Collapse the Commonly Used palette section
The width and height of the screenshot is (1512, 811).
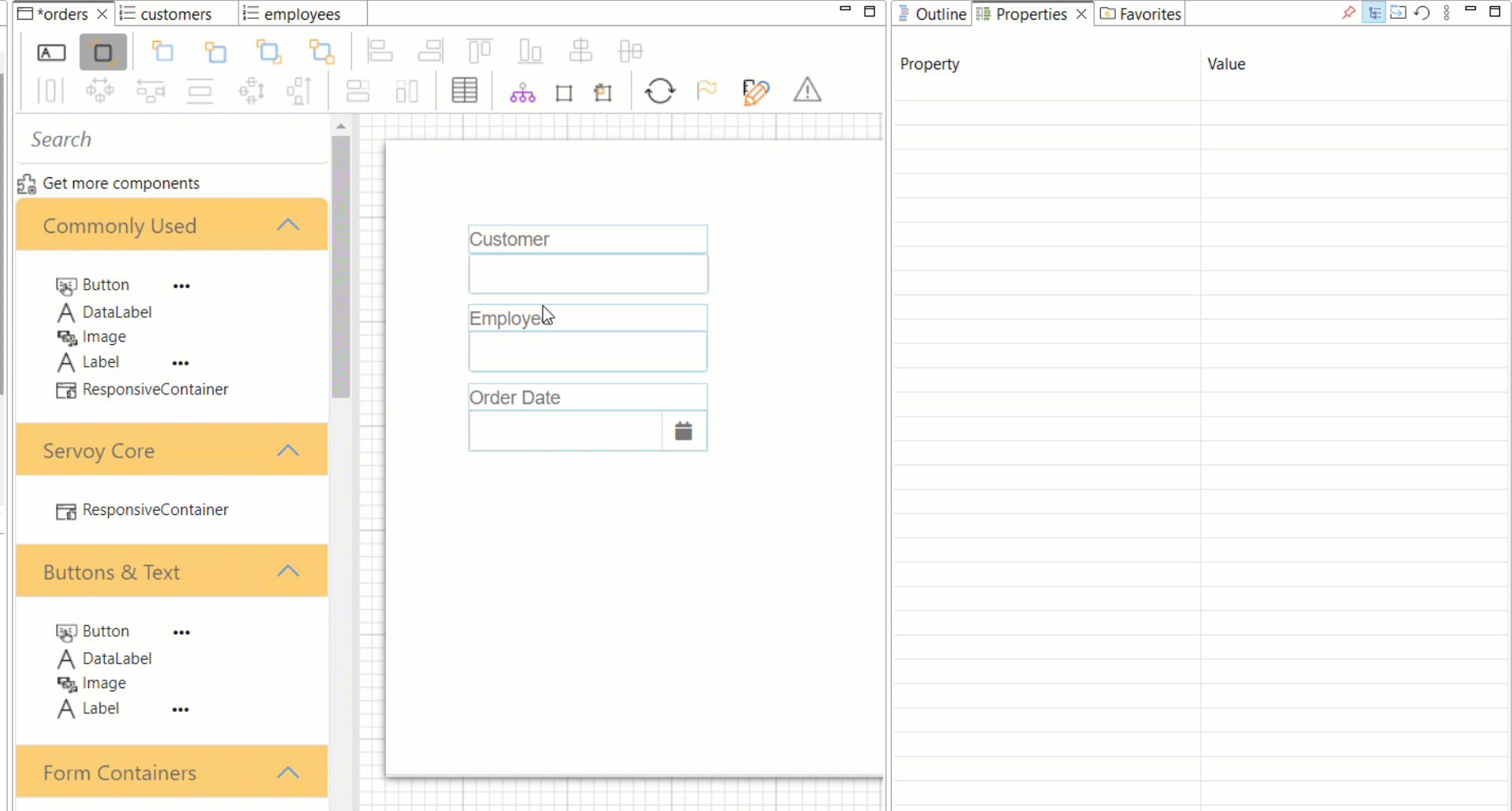288,225
